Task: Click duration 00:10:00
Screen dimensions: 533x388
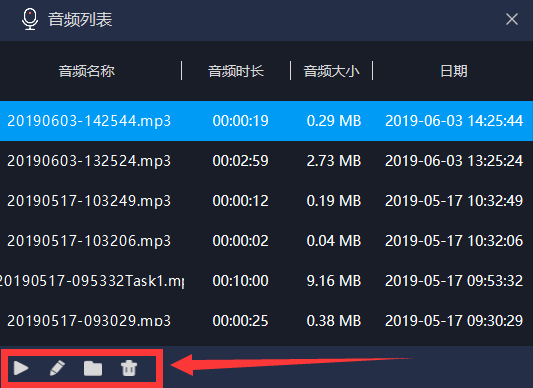Action: [241, 281]
